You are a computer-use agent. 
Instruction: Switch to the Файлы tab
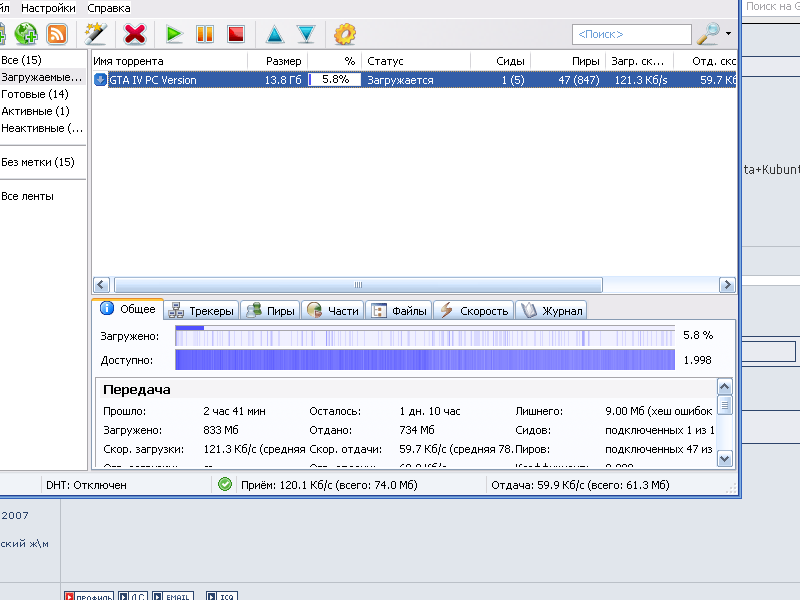click(x=398, y=311)
